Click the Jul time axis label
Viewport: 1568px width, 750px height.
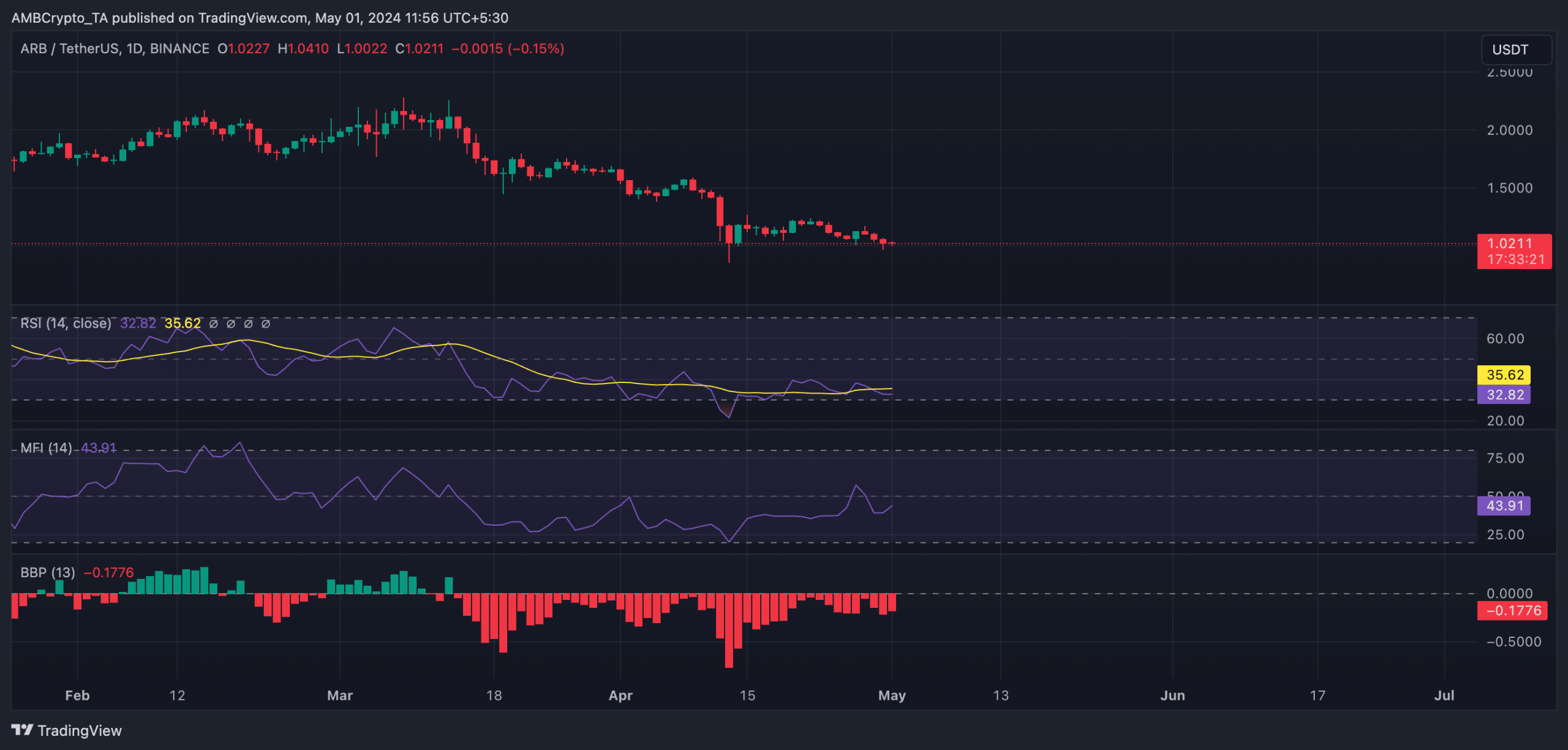[x=1444, y=695]
